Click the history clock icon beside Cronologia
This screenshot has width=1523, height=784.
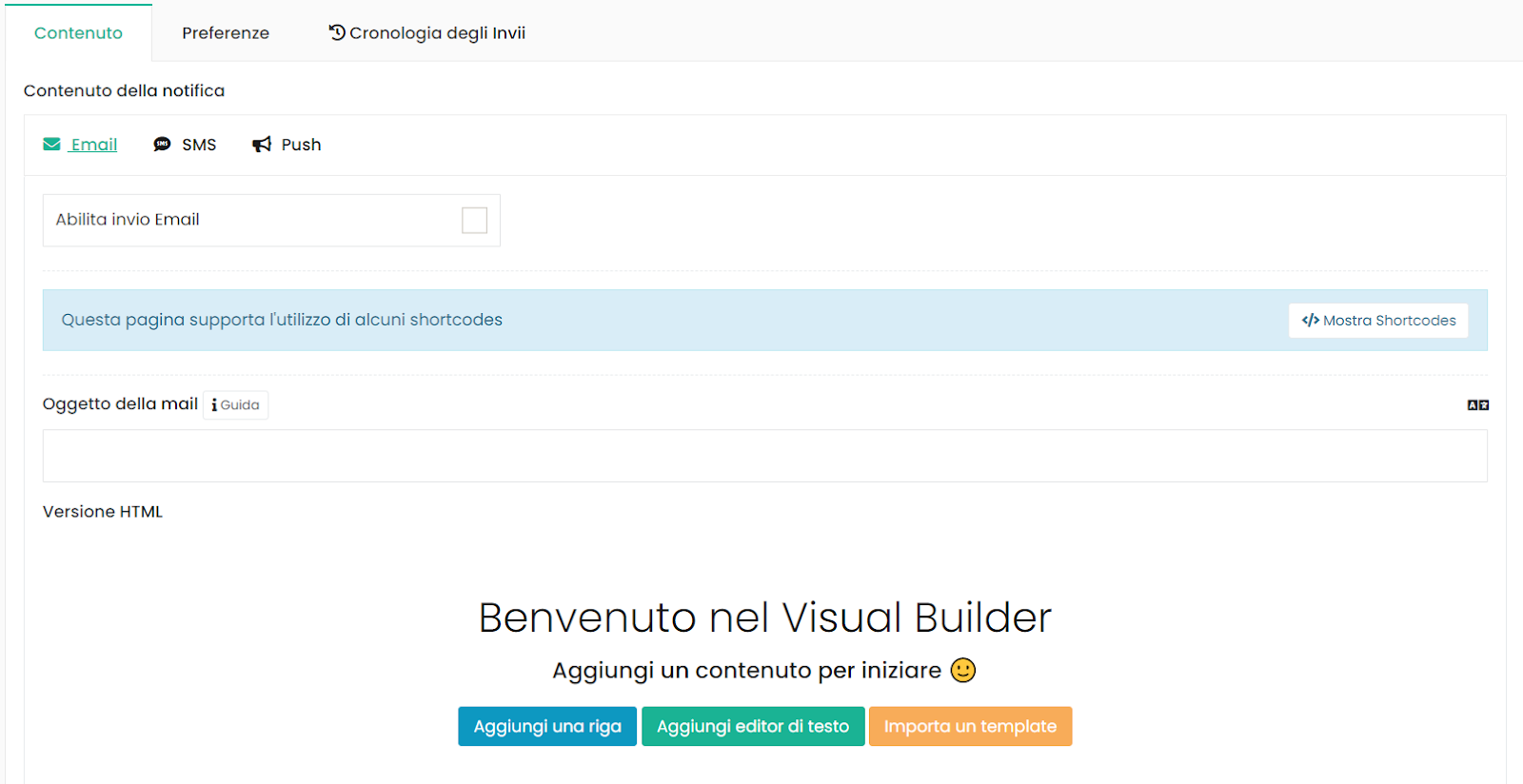pos(337,33)
